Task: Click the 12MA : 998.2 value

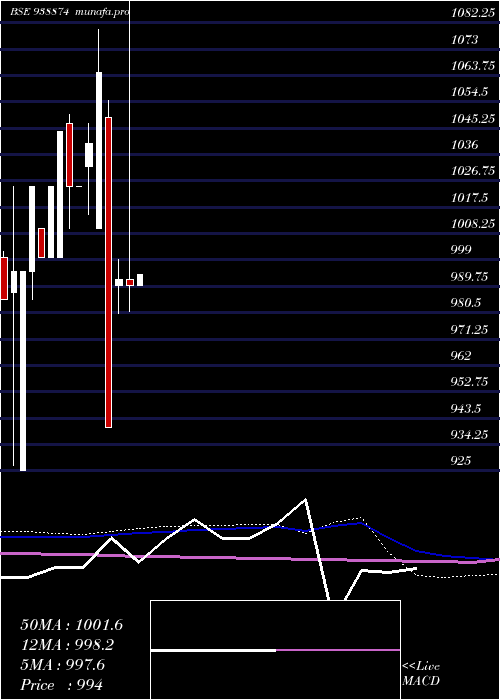Action: [x=67, y=645]
